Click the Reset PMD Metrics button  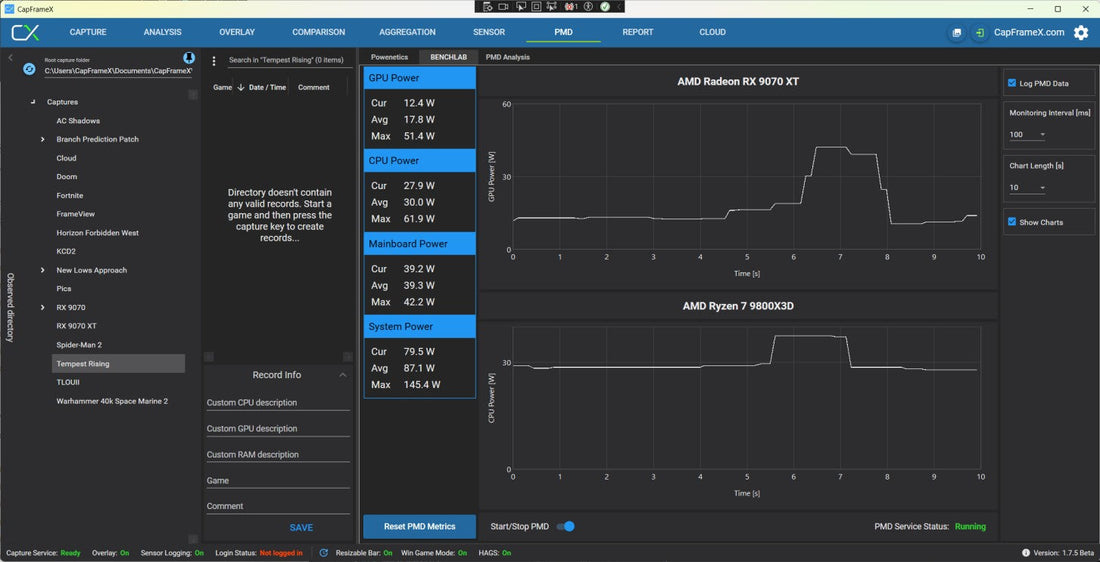coord(419,526)
